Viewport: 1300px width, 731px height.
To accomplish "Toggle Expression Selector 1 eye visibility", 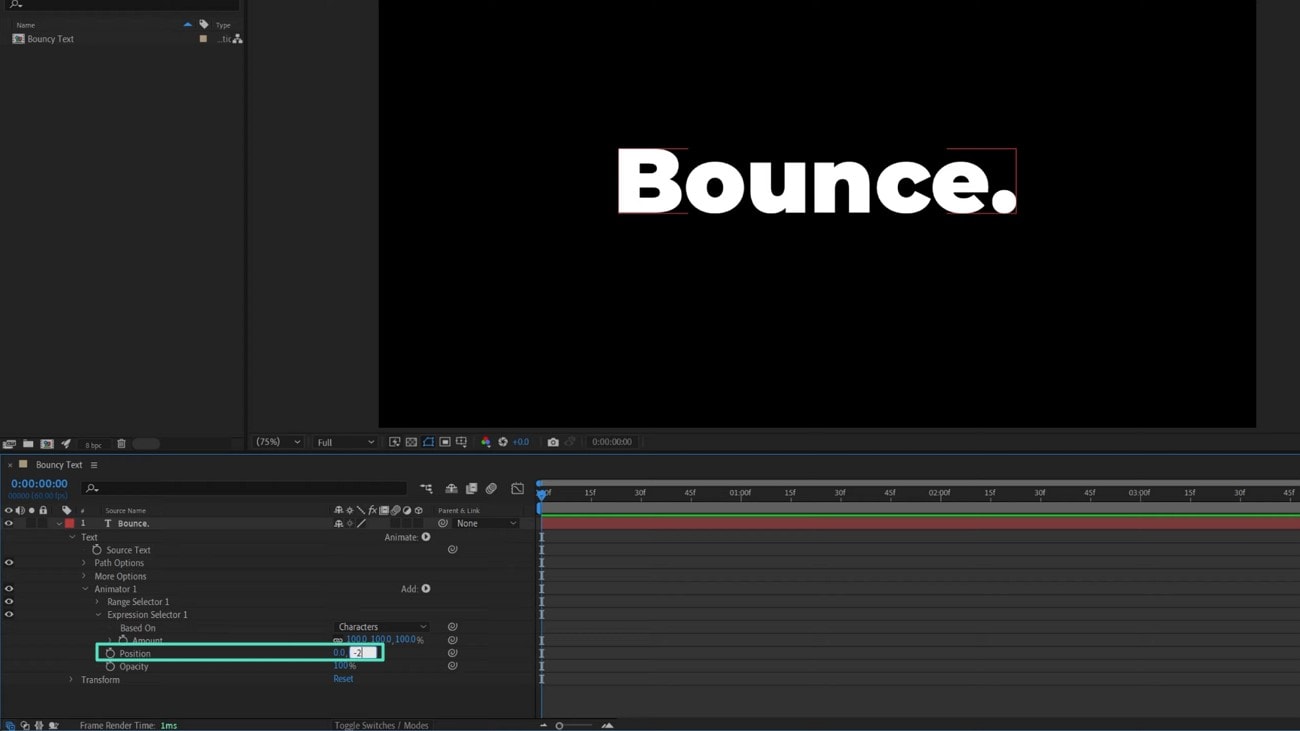I will [x=9, y=615].
